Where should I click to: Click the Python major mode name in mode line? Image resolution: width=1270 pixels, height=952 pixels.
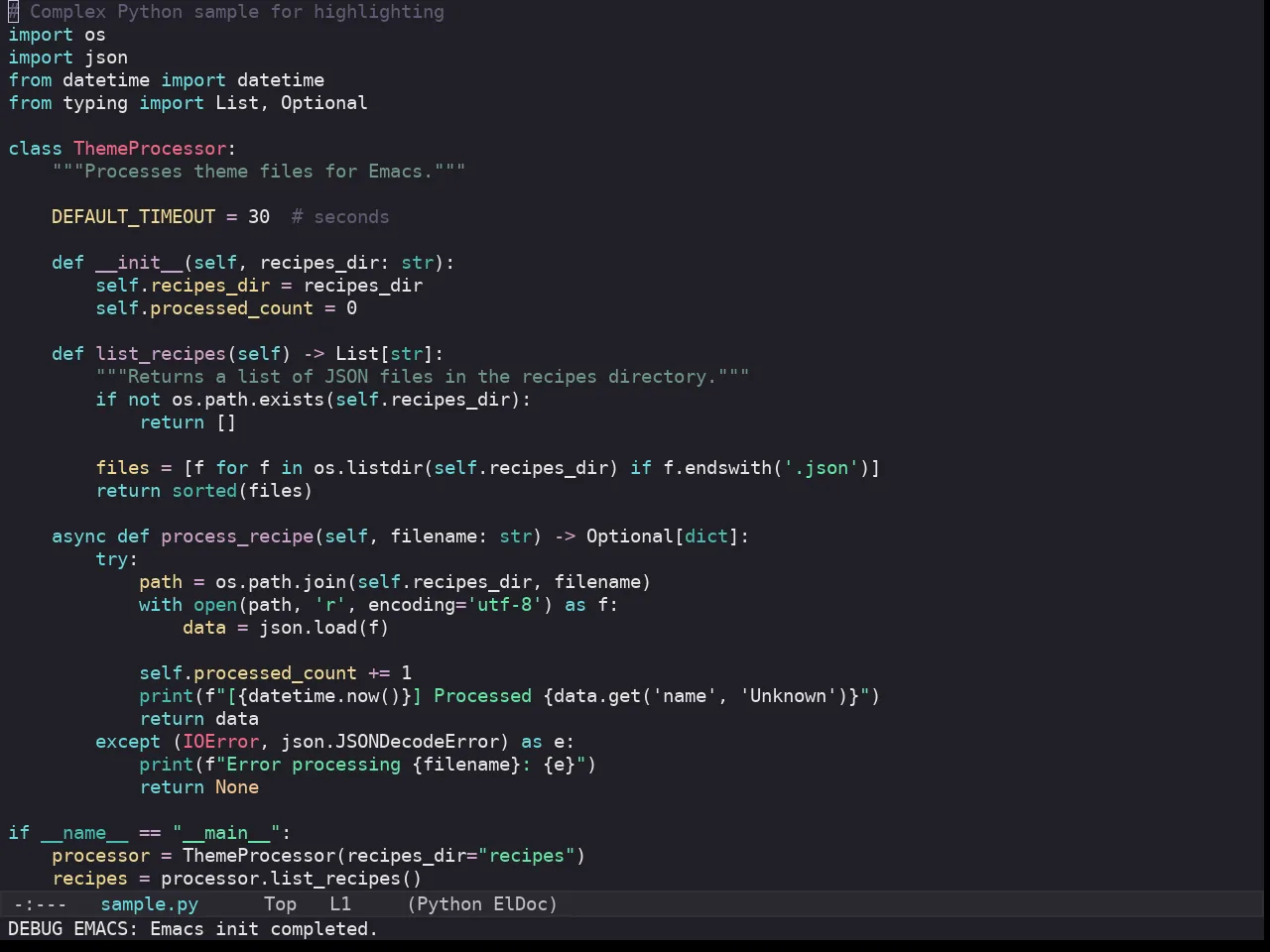click(x=449, y=903)
